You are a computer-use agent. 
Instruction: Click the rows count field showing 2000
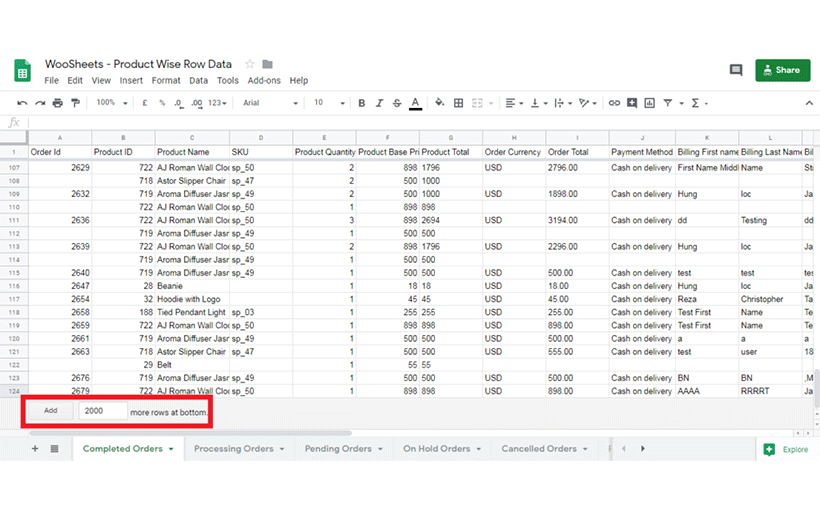pos(102,411)
